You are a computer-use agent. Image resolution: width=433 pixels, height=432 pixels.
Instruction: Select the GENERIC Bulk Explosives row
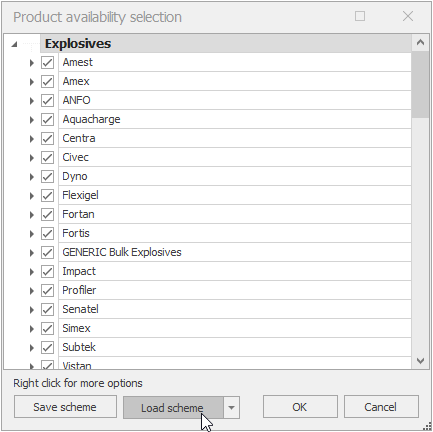pos(235,252)
